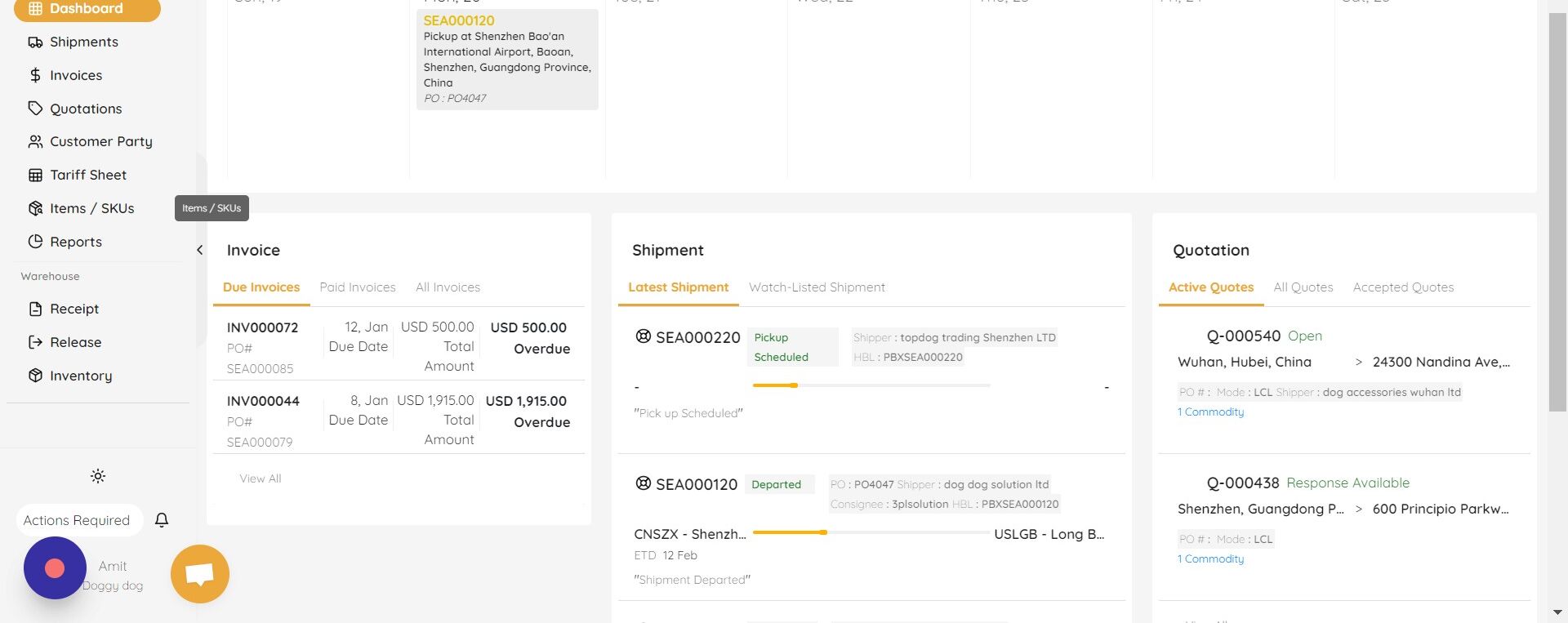Click SEA000220 shipment progress bar
This screenshot has height=623, width=1568.
871,385
